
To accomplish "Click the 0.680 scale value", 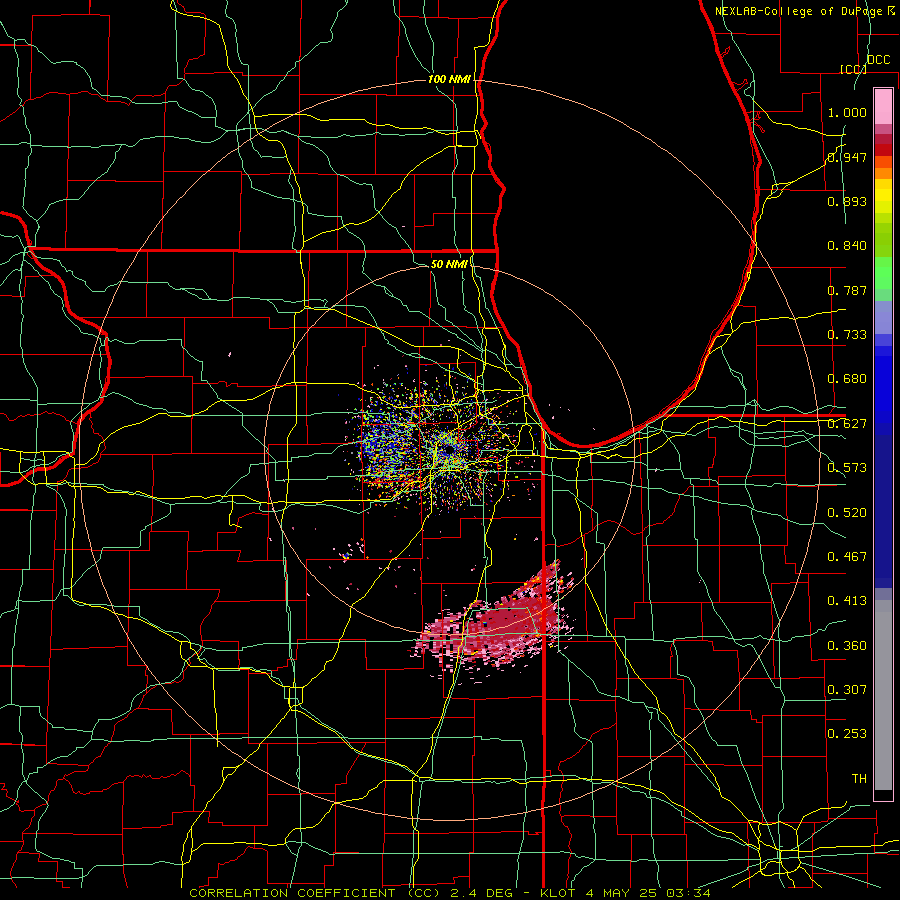I will (847, 379).
